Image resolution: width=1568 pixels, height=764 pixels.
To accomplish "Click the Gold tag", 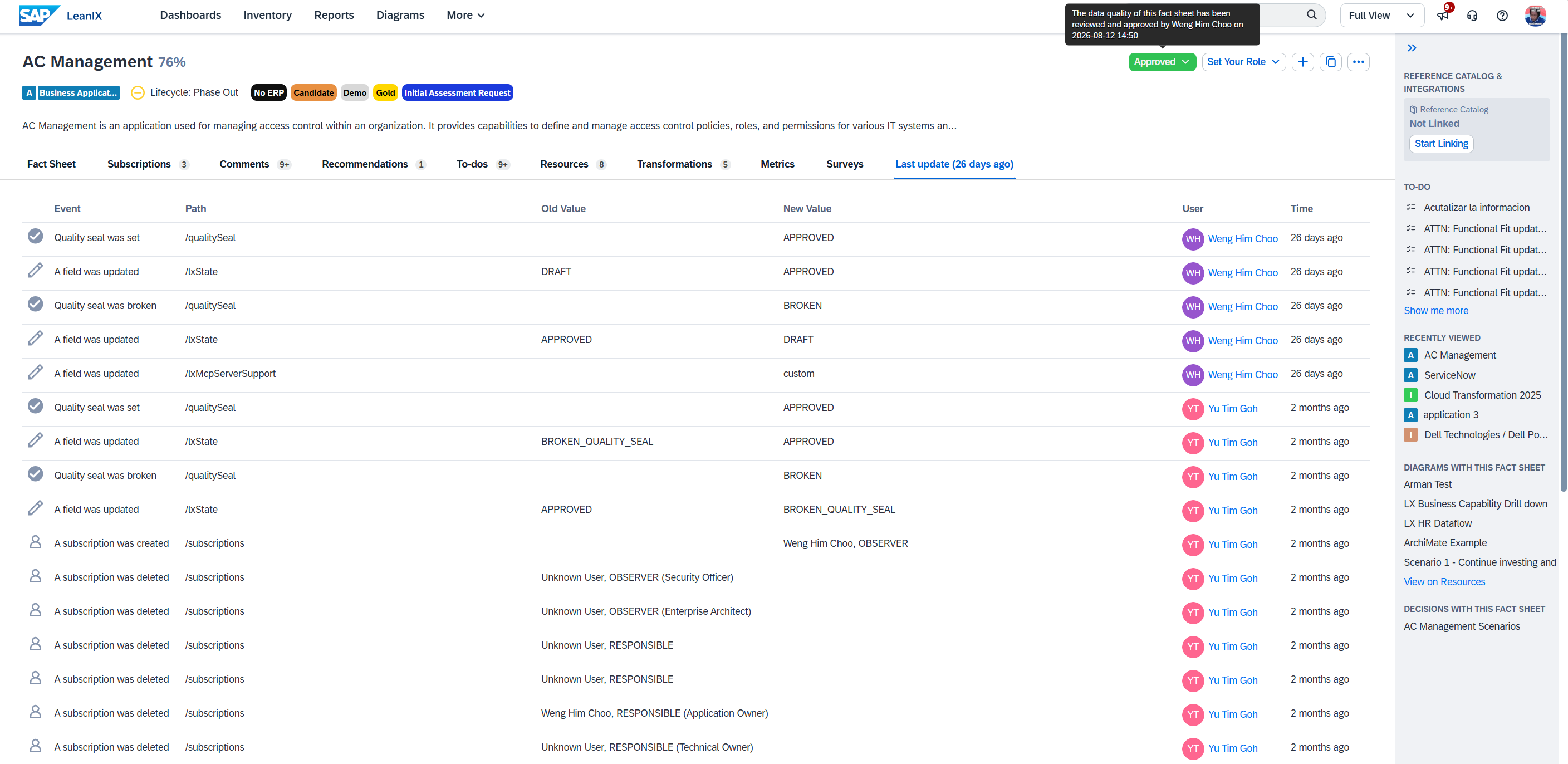I will pyautogui.click(x=385, y=92).
